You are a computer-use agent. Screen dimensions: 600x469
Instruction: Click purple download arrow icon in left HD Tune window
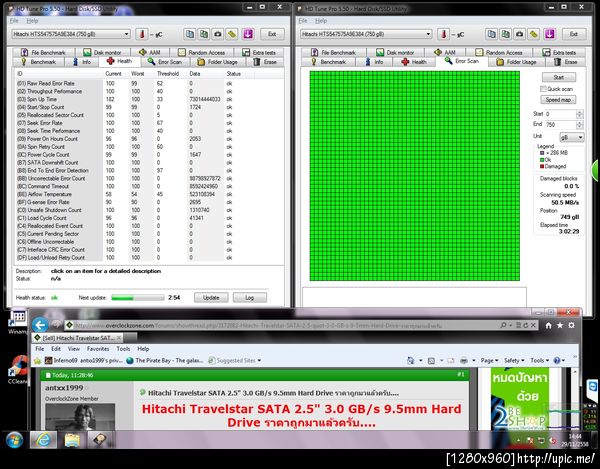point(248,34)
